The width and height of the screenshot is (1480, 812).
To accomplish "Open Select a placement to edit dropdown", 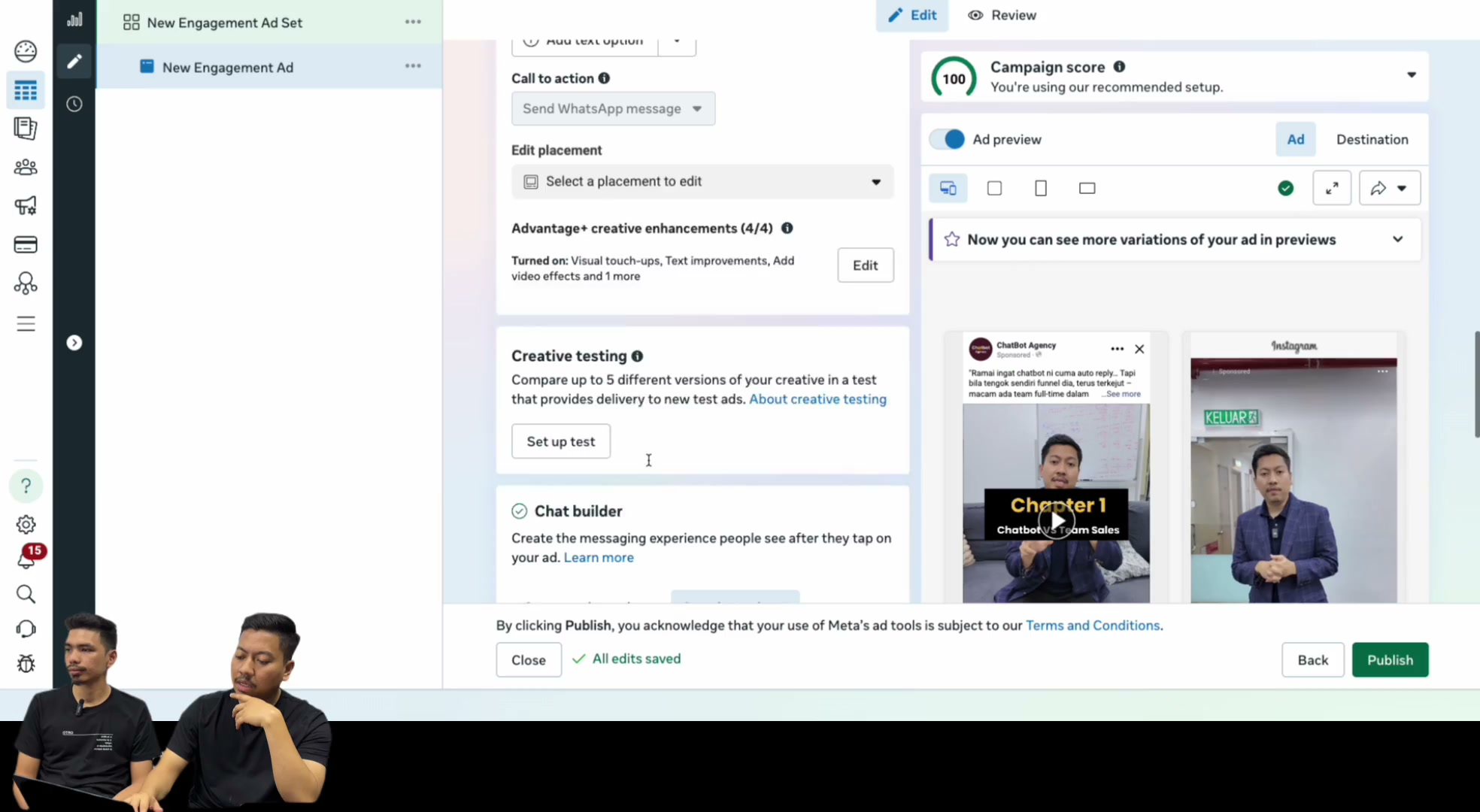I will click(x=702, y=182).
